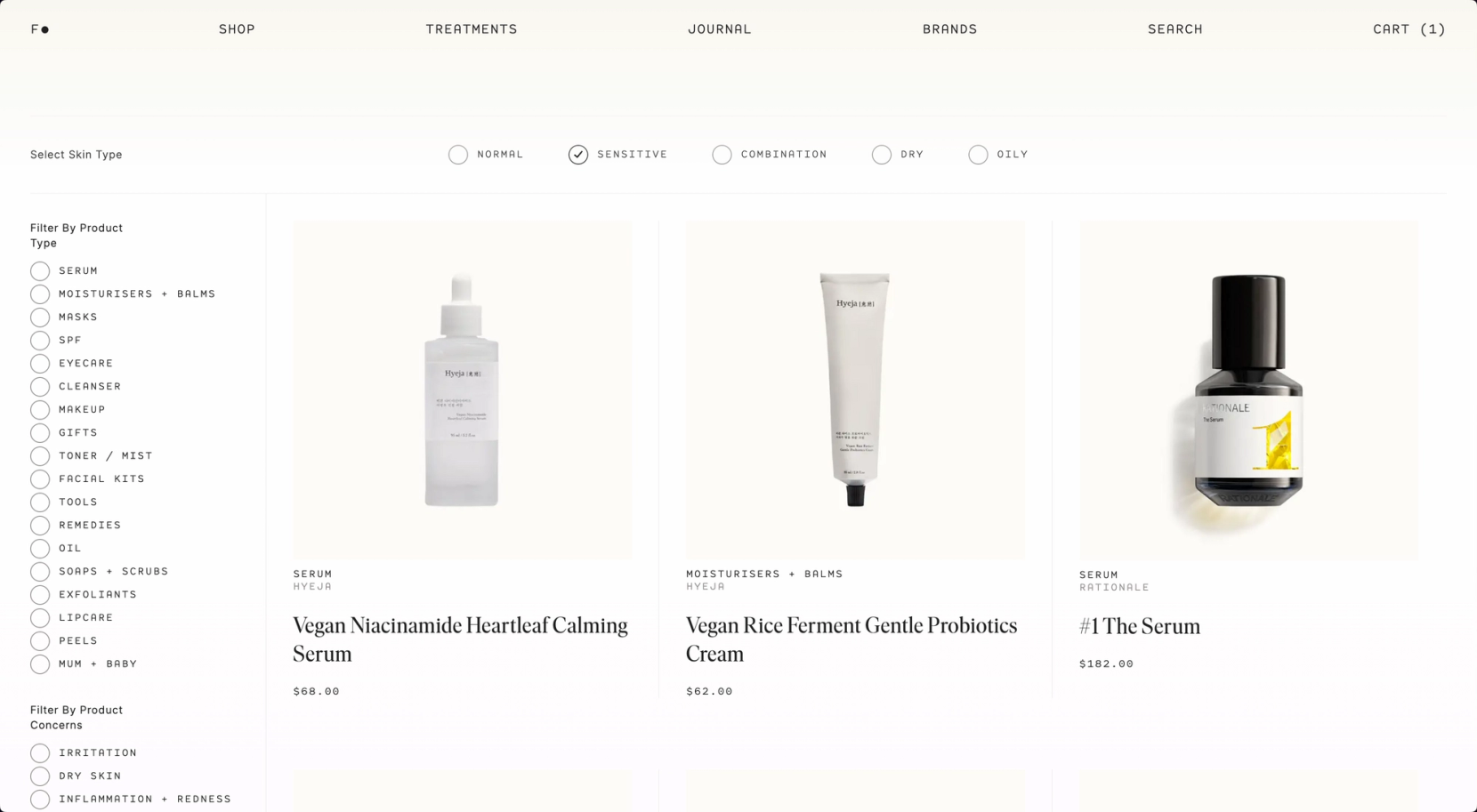
Task: Click the F dot logo home icon
Action: 40,29
